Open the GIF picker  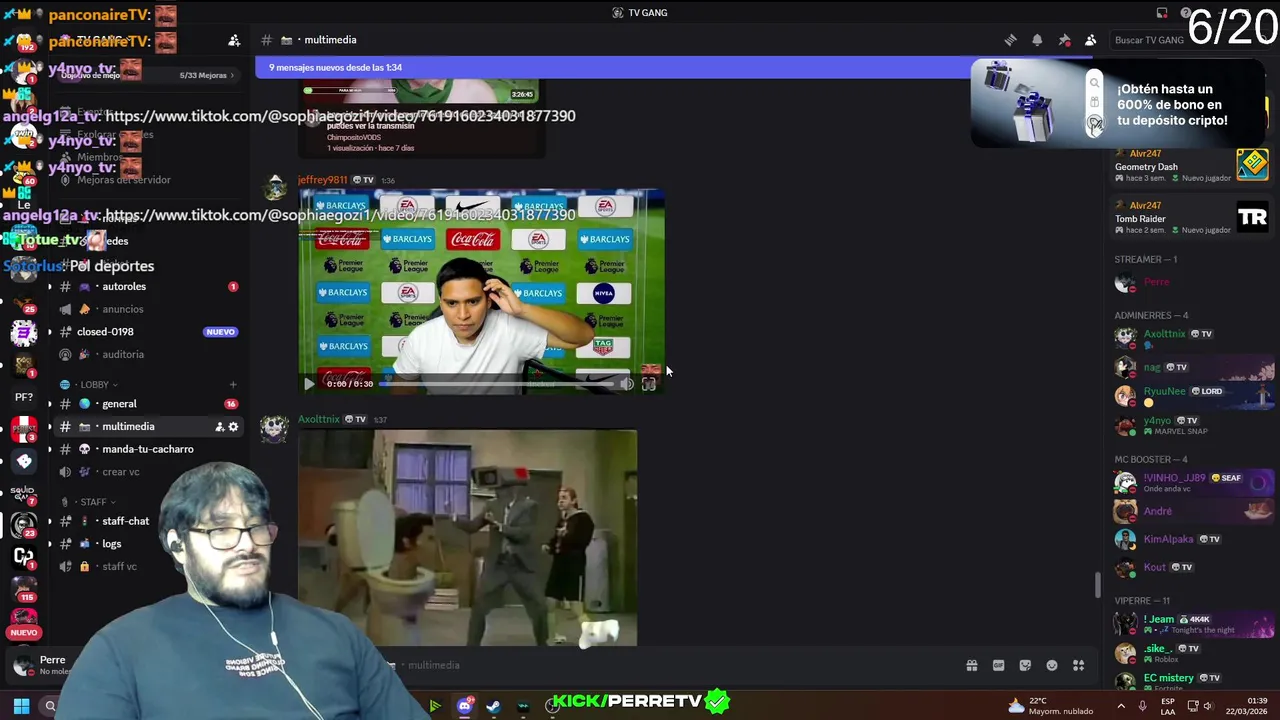[998, 665]
